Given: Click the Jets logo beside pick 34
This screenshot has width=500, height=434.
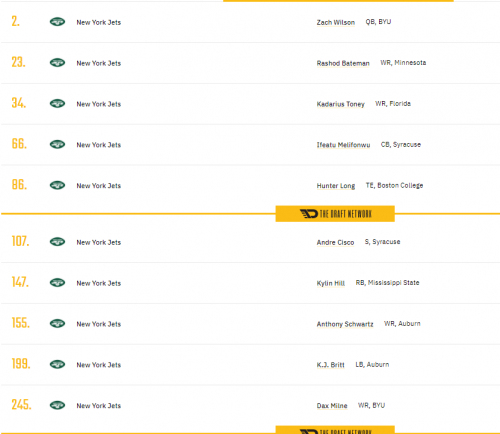Looking at the screenshot, I should click(57, 104).
